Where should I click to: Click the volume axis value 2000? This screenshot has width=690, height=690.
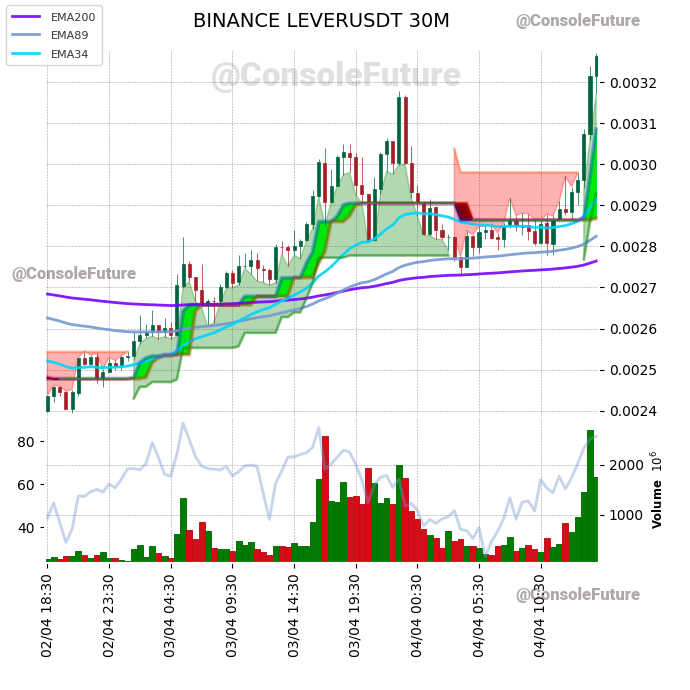tap(626, 465)
